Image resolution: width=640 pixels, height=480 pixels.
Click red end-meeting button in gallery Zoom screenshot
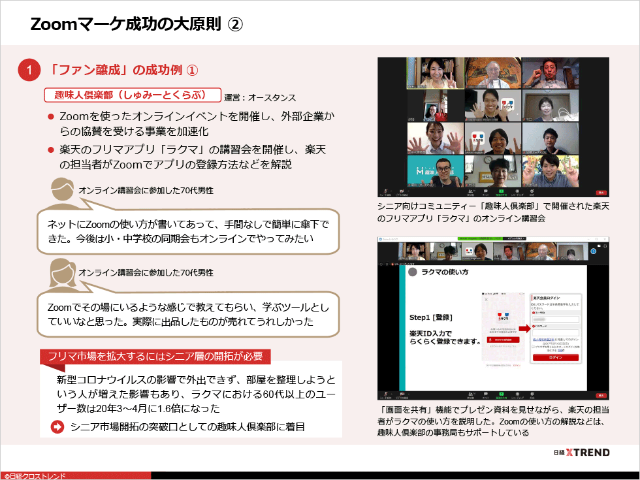click(601, 193)
